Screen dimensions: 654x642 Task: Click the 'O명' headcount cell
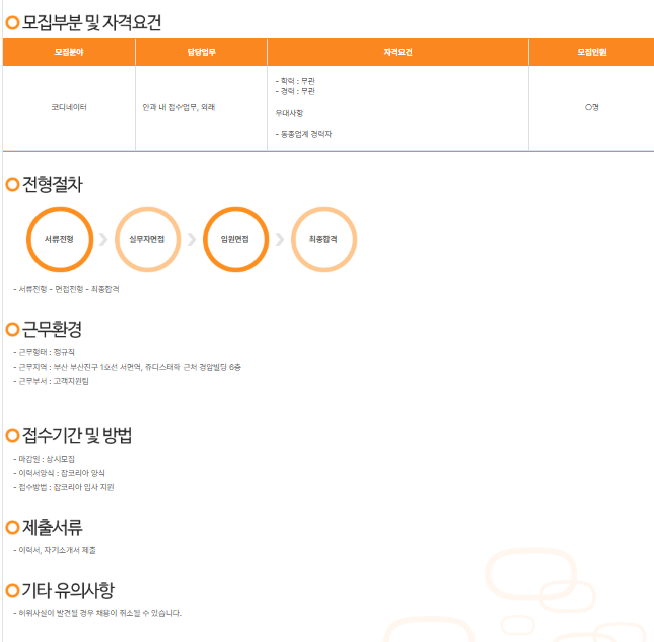pyautogui.click(x=591, y=107)
